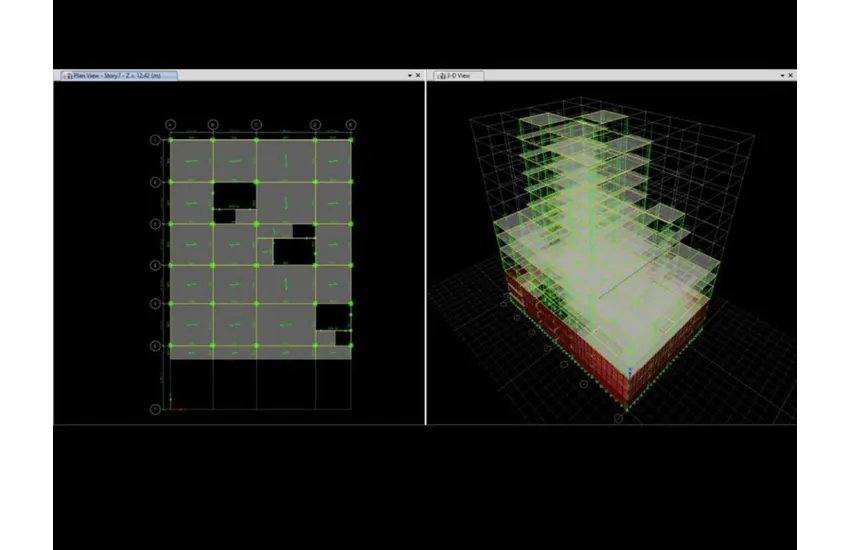Click the slab opening along the grid E edge

333,316
